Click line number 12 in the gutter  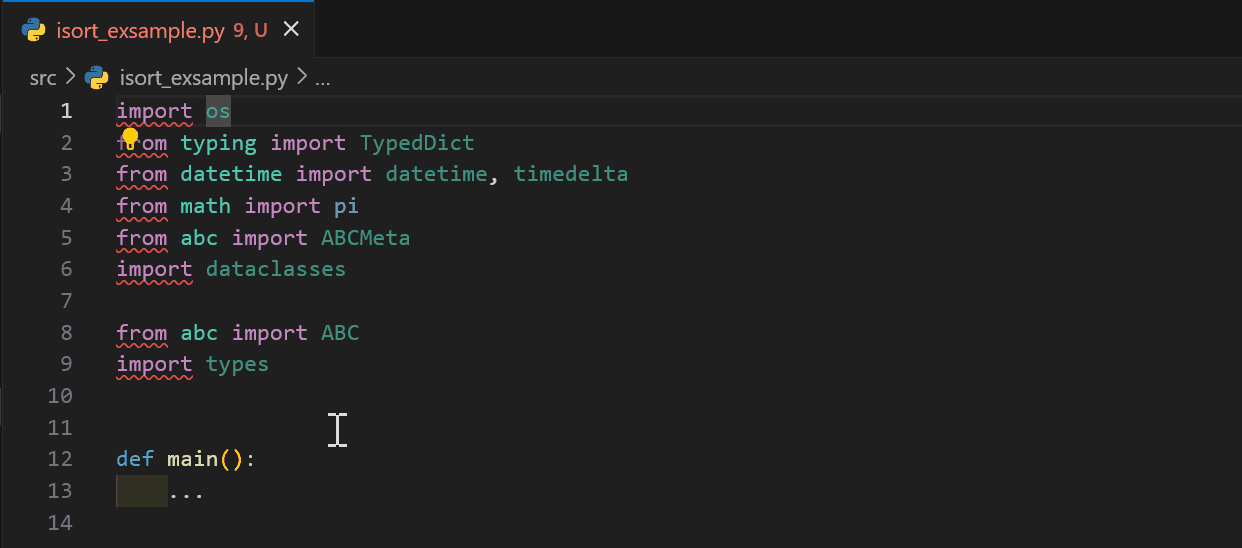click(60, 459)
